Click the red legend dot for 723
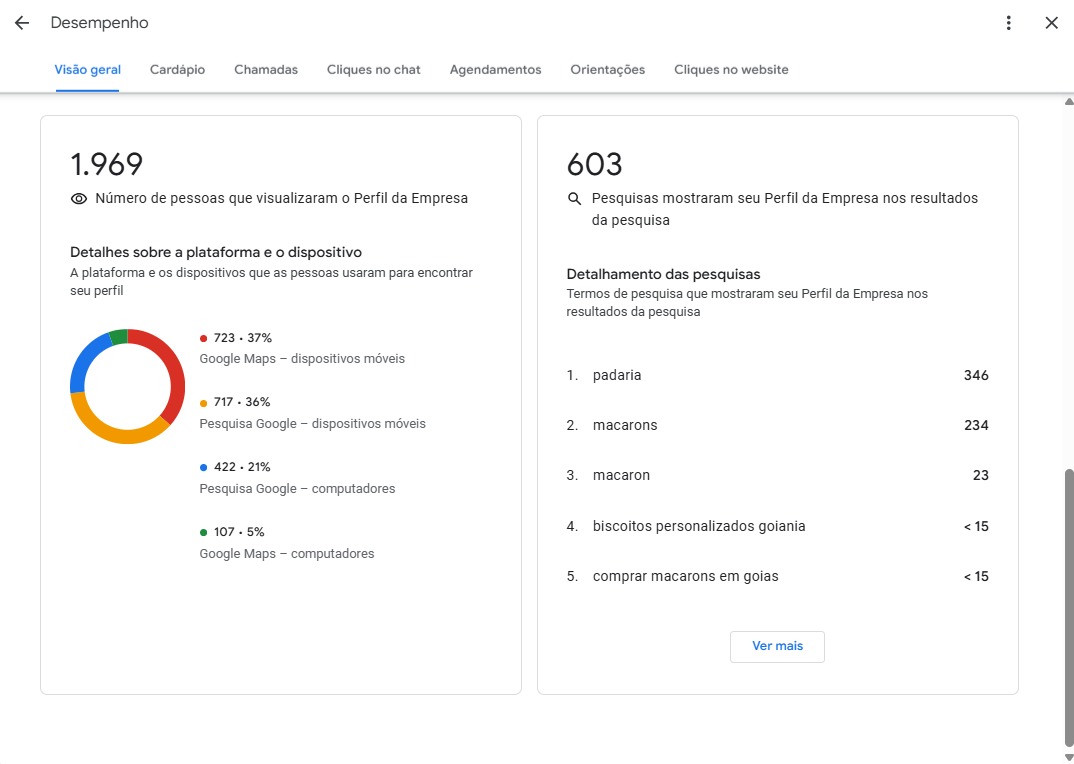 pos(203,338)
